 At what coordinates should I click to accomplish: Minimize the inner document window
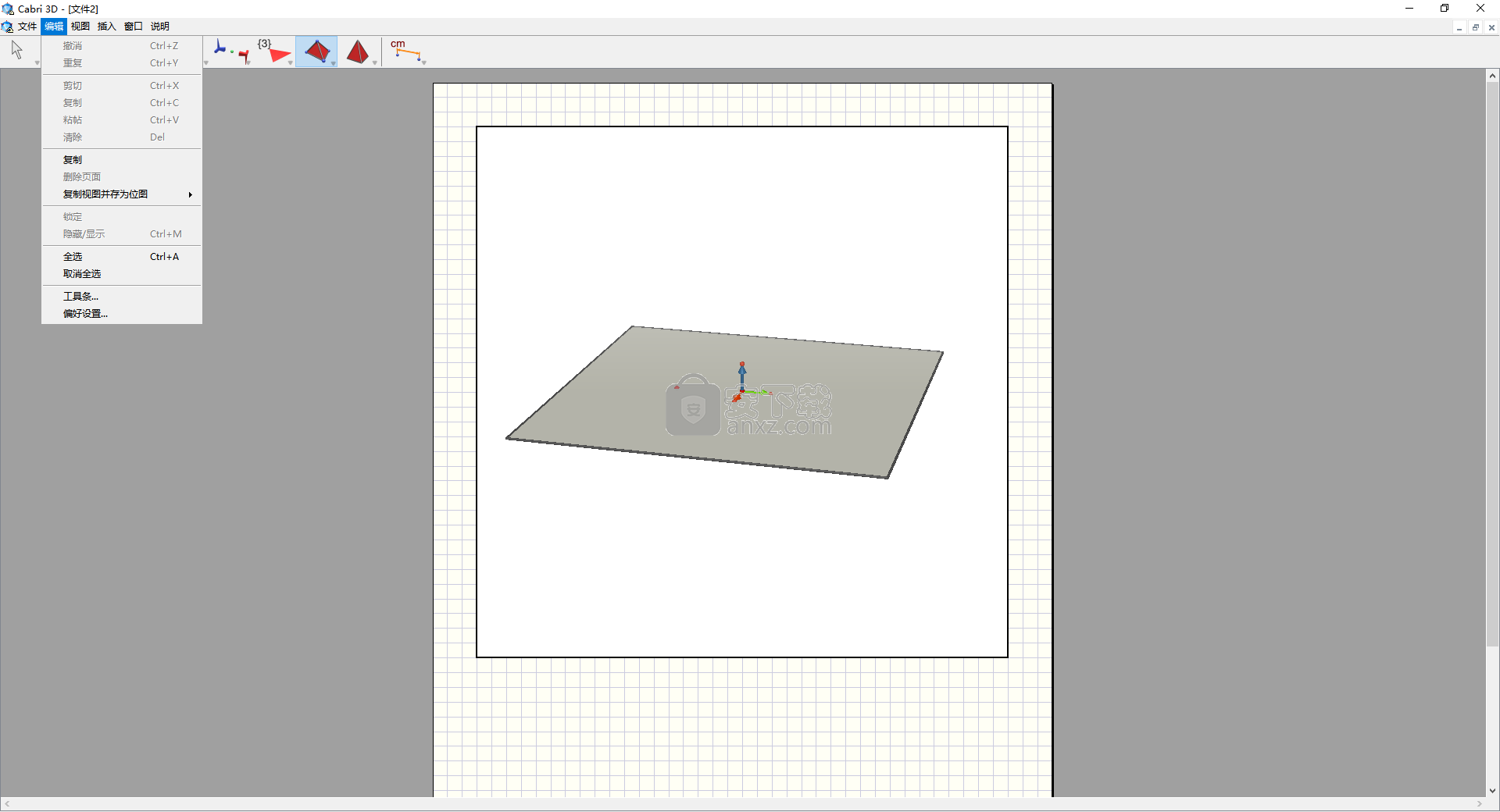pos(1459,27)
